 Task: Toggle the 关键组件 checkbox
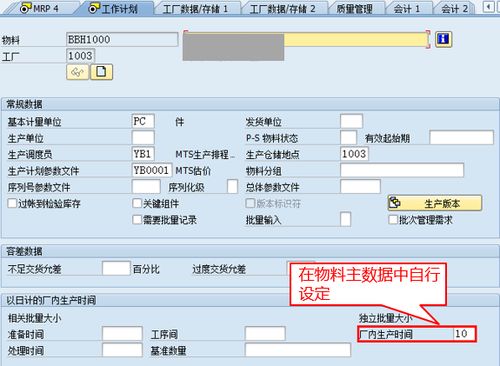coord(137,203)
